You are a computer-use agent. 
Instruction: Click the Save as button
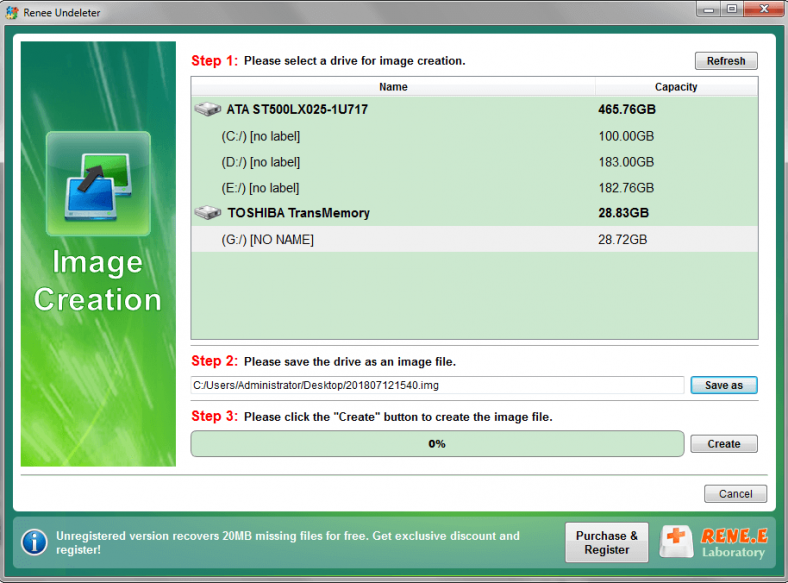click(x=723, y=385)
